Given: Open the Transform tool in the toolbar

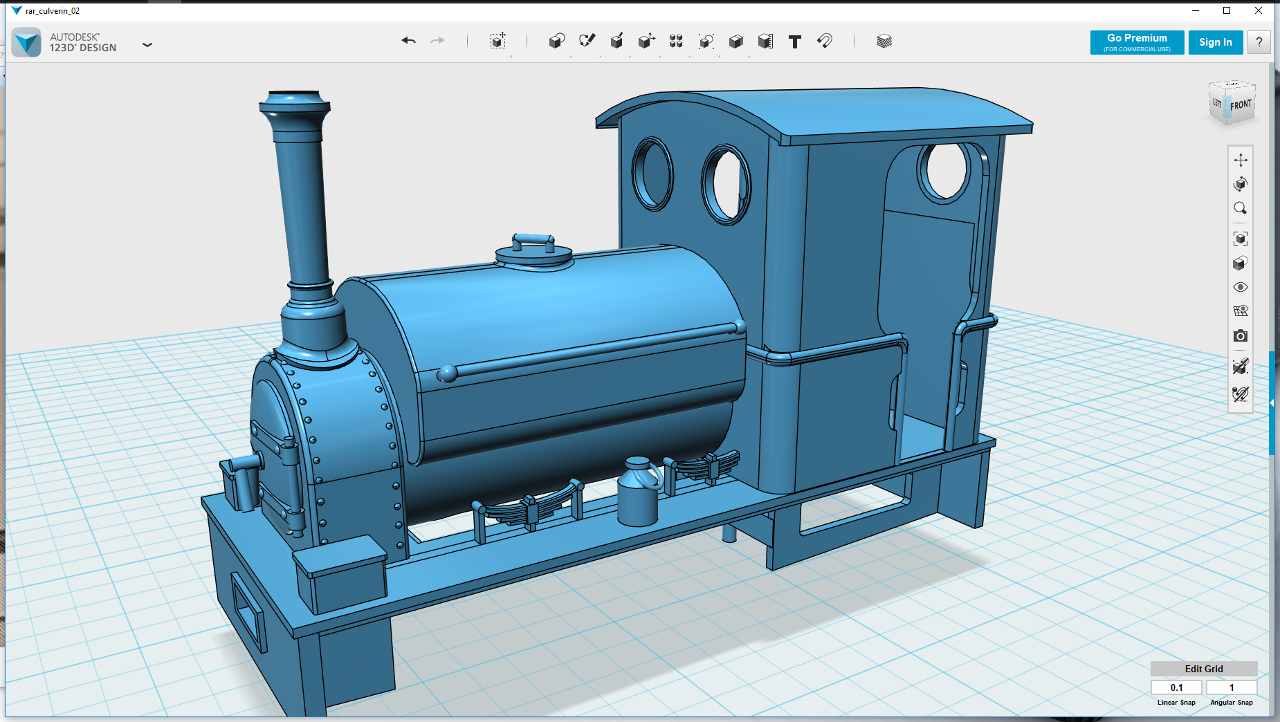Looking at the screenshot, I should coord(497,41).
